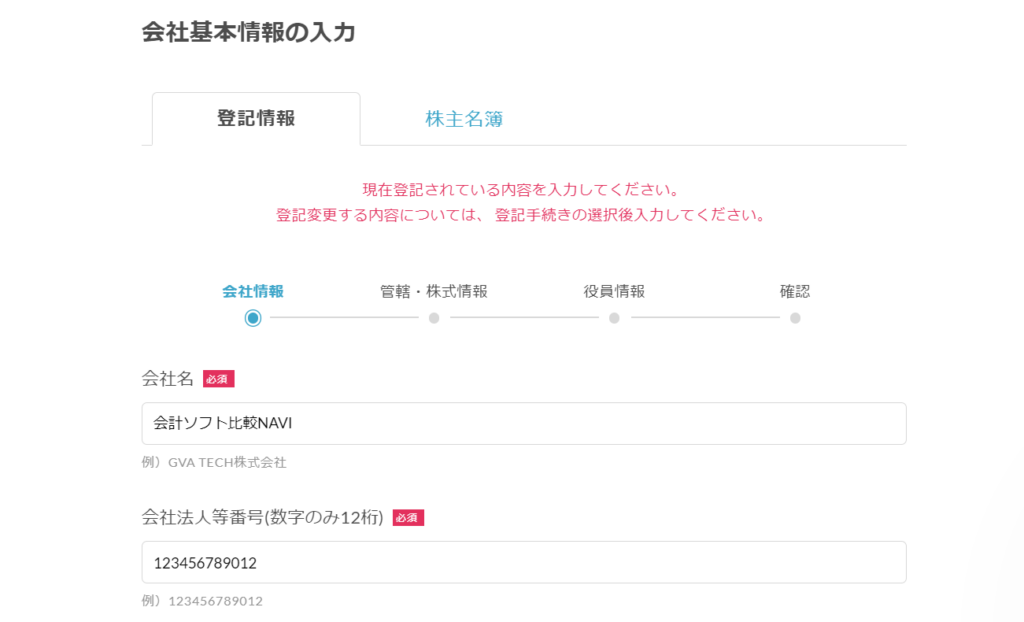Screen dimensions: 1024x622
Task: Click the 確認 step label
Action: point(795,291)
